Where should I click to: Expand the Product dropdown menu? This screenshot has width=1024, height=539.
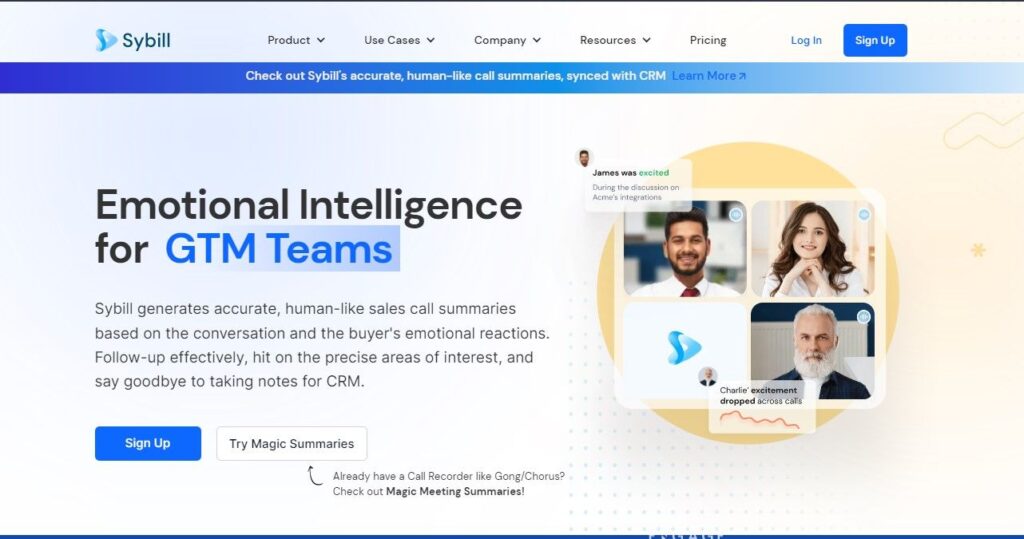coord(296,40)
